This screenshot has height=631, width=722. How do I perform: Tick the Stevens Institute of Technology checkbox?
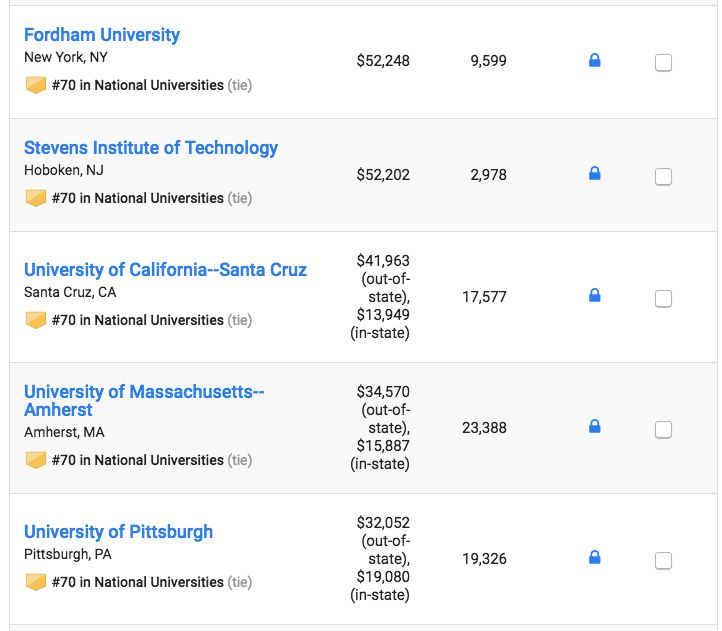[x=663, y=177]
